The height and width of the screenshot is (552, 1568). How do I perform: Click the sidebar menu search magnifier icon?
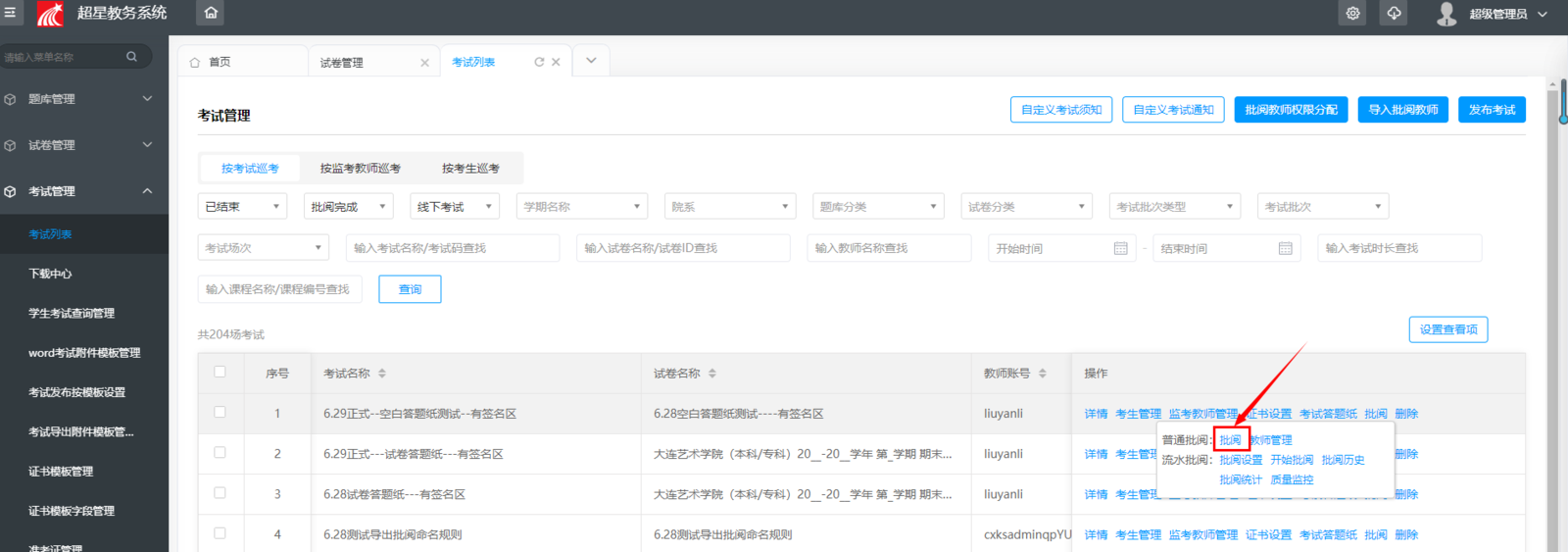point(131,57)
